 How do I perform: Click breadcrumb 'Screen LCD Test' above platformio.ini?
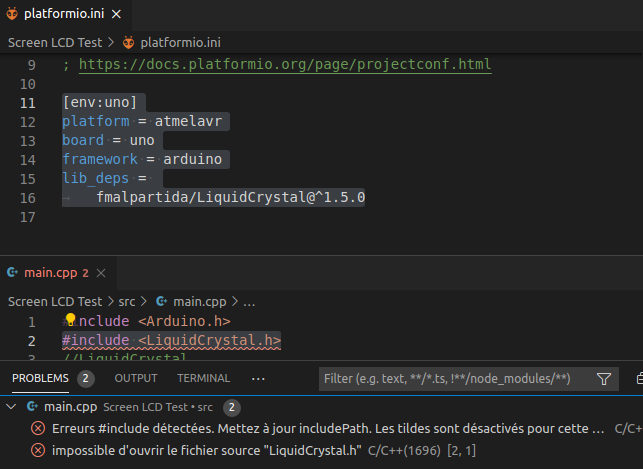[x=55, y=43]
